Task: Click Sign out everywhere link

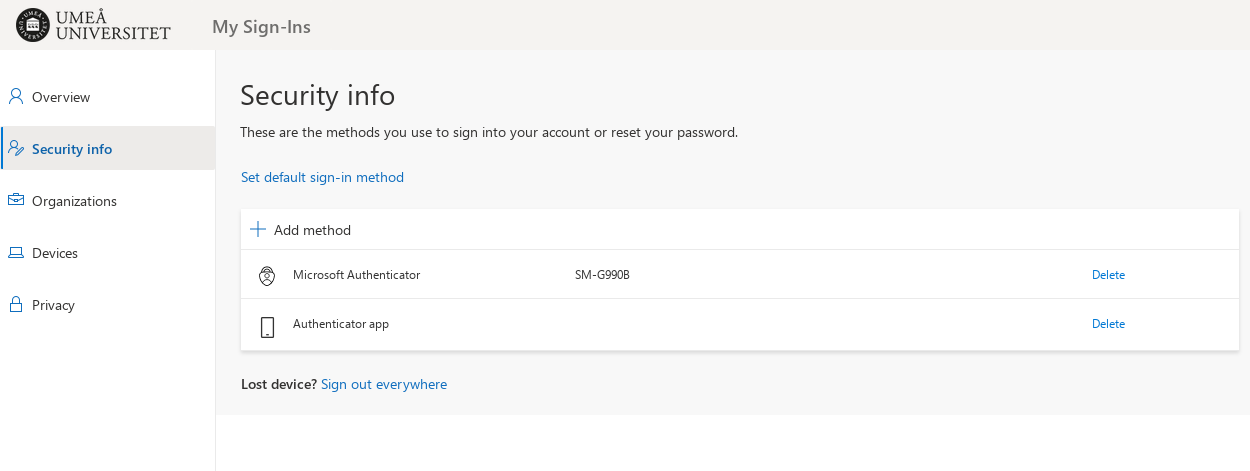Action: point(384,384)
